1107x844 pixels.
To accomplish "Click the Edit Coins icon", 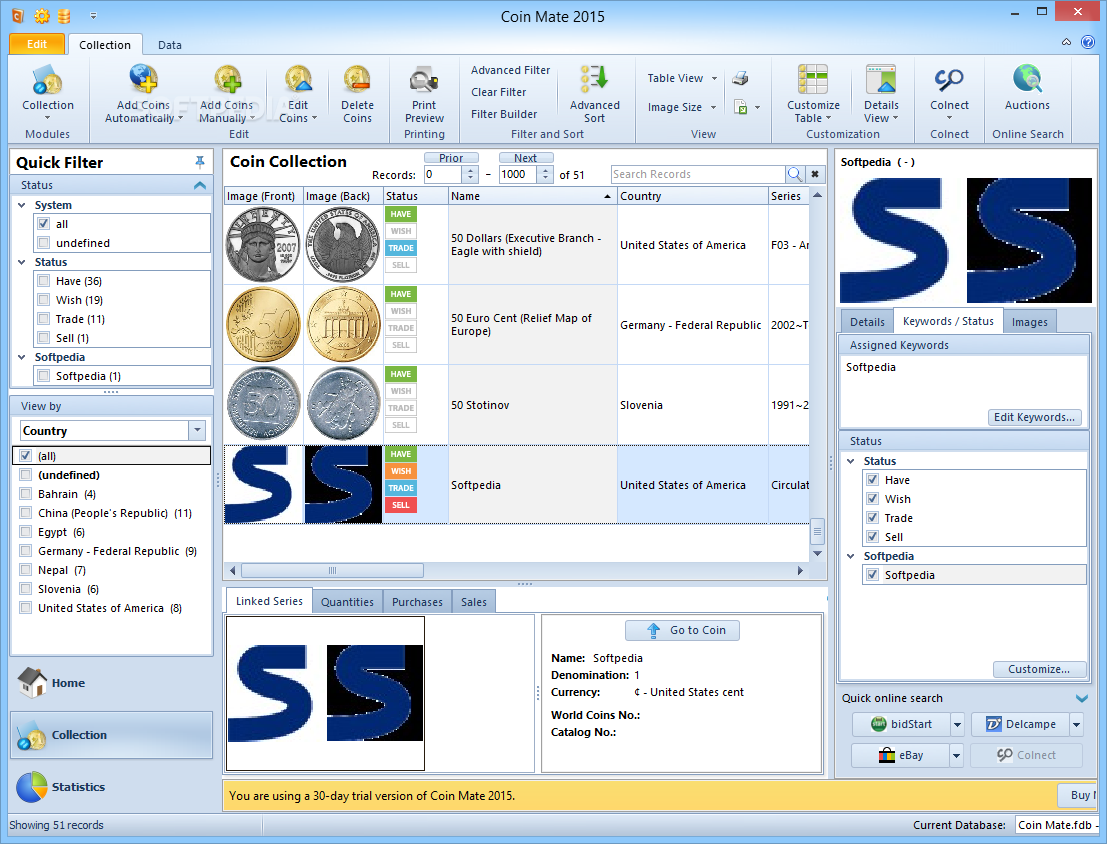I will coord(298,93).
